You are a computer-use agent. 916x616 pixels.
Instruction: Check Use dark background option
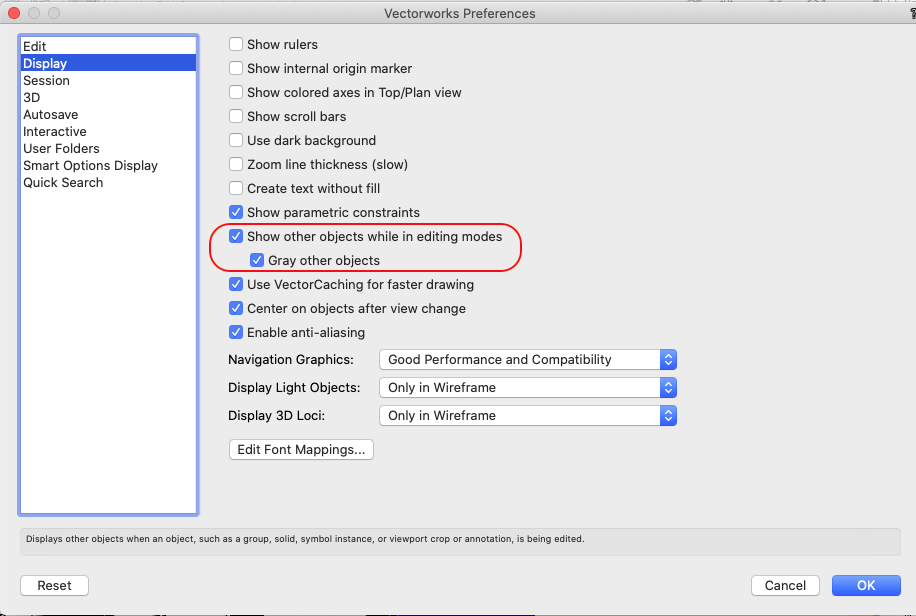(x=237, y=140)
